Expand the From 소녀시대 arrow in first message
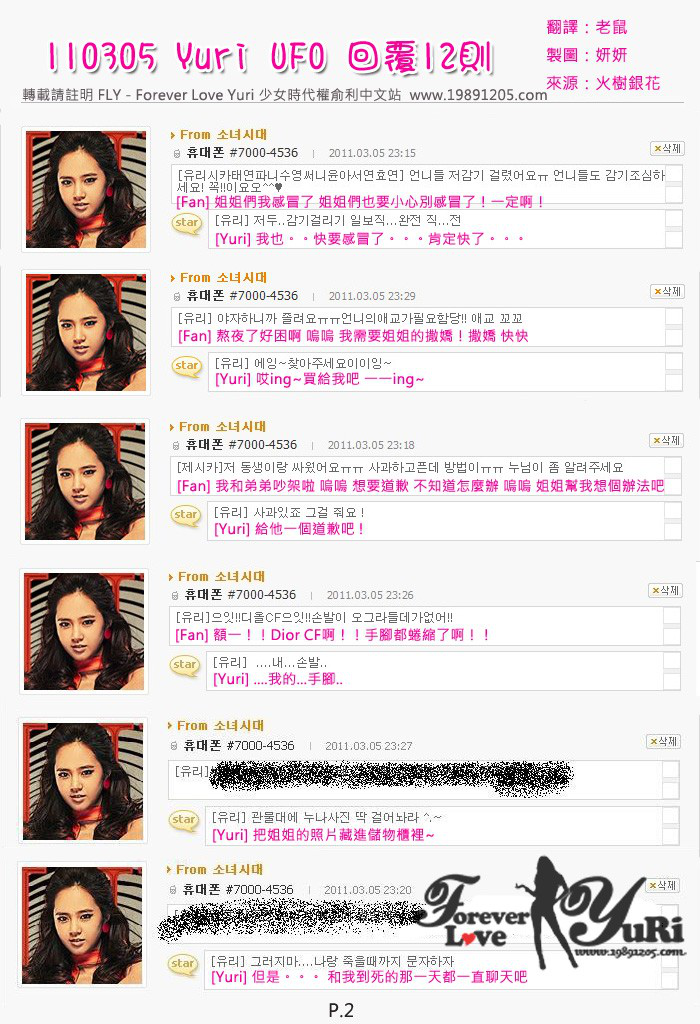The height and width of the screenshot is (1024, 700). pos(173,135)
